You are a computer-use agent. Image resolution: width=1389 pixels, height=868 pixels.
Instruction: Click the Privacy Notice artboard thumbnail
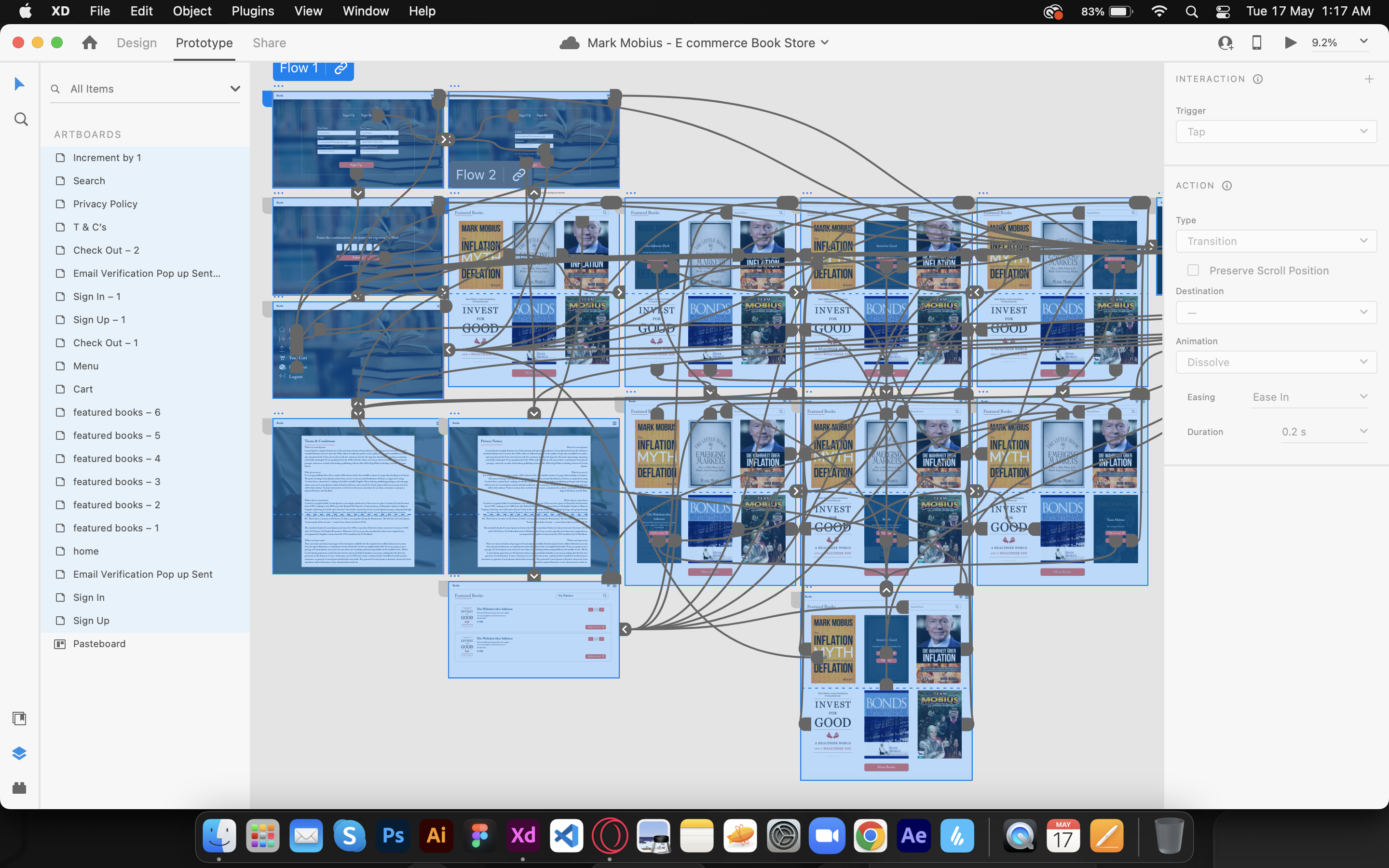[x=534, y=496]
